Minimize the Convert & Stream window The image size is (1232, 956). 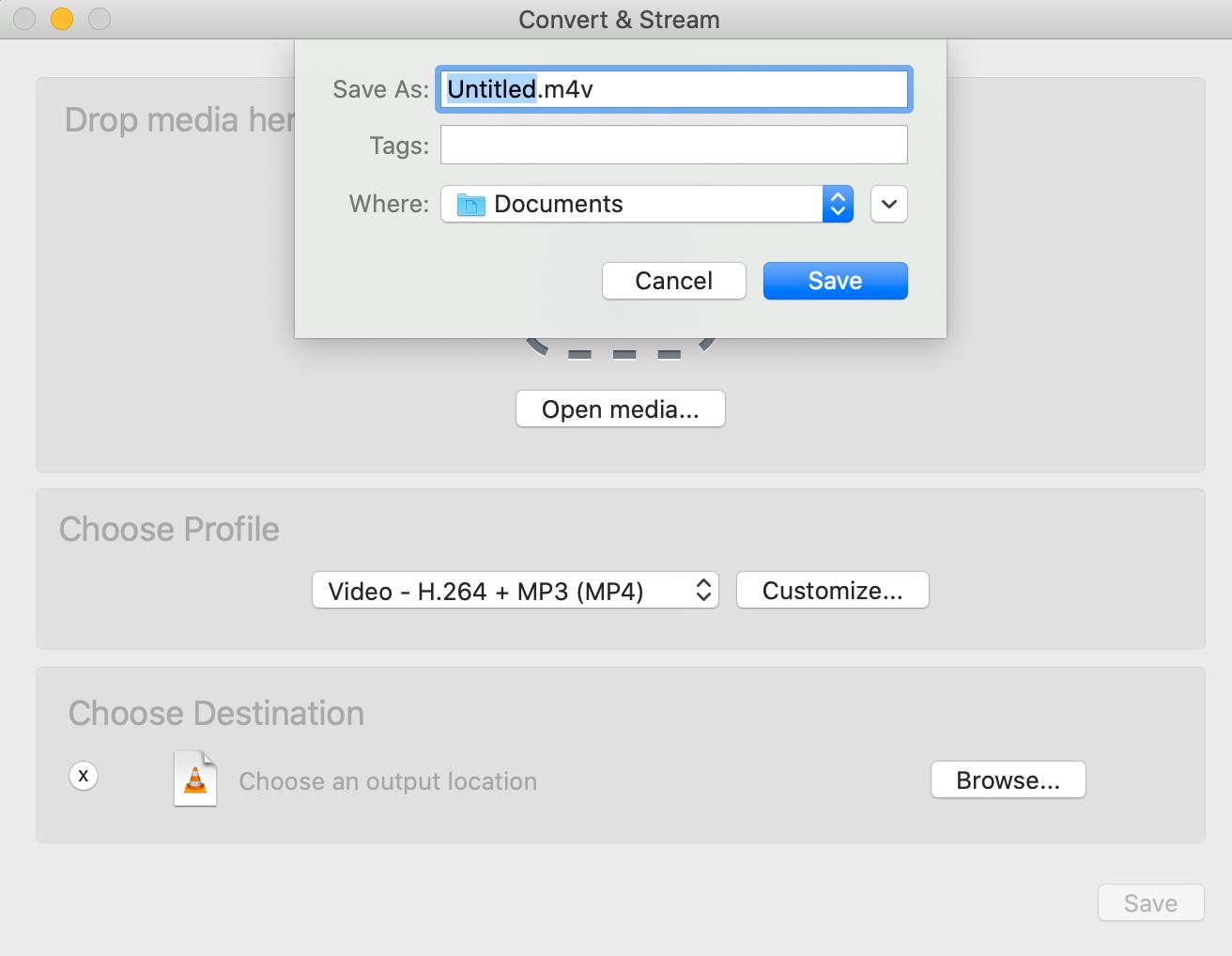61,17
